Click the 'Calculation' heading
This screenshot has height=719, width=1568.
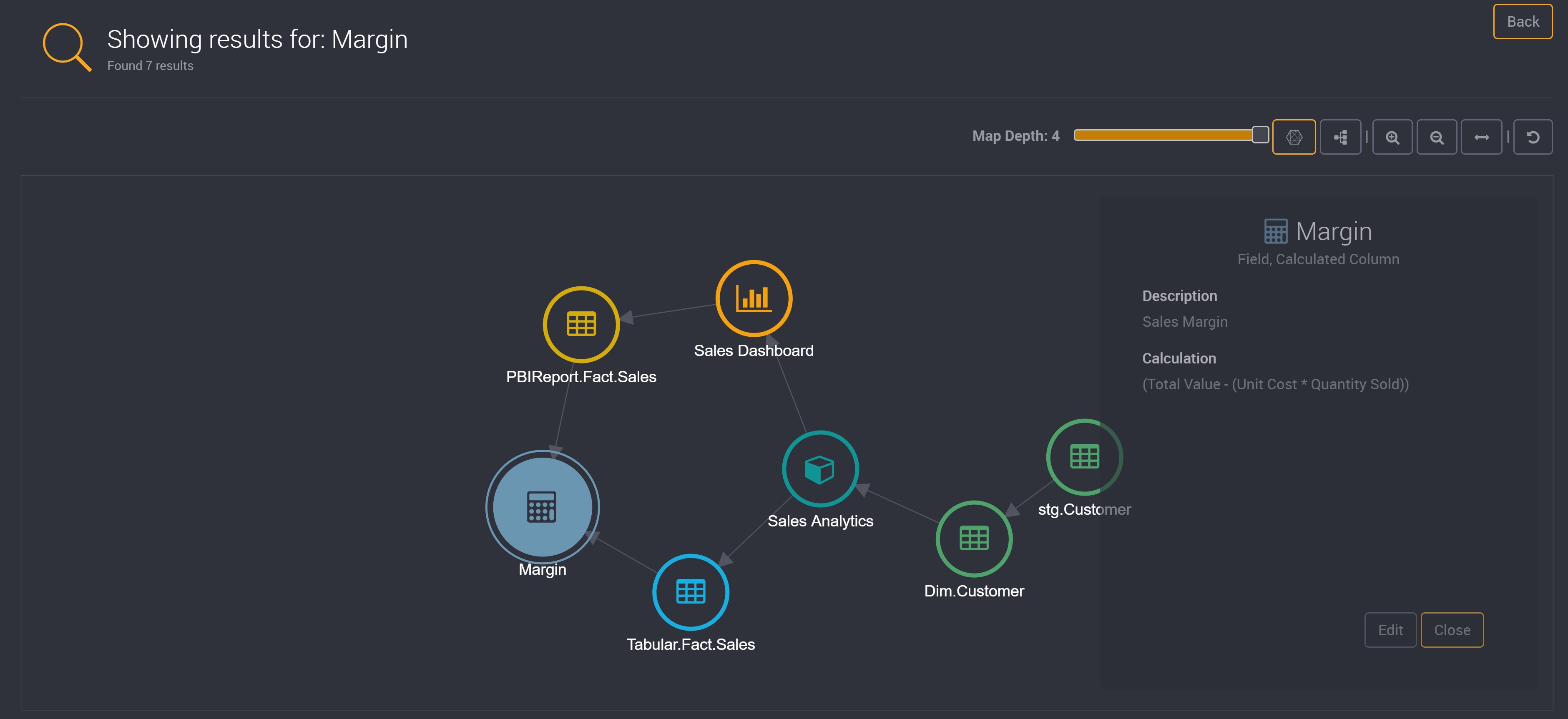click(x=1179, y=359)
